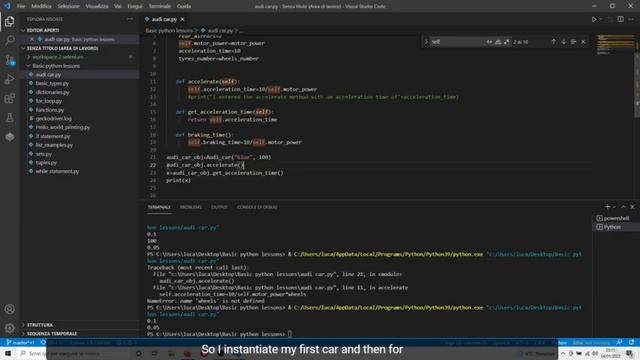Image resolution: width=640 pixels, height=360 pixels.
Task: Open the Testing flask view
Action: (9, 118)
